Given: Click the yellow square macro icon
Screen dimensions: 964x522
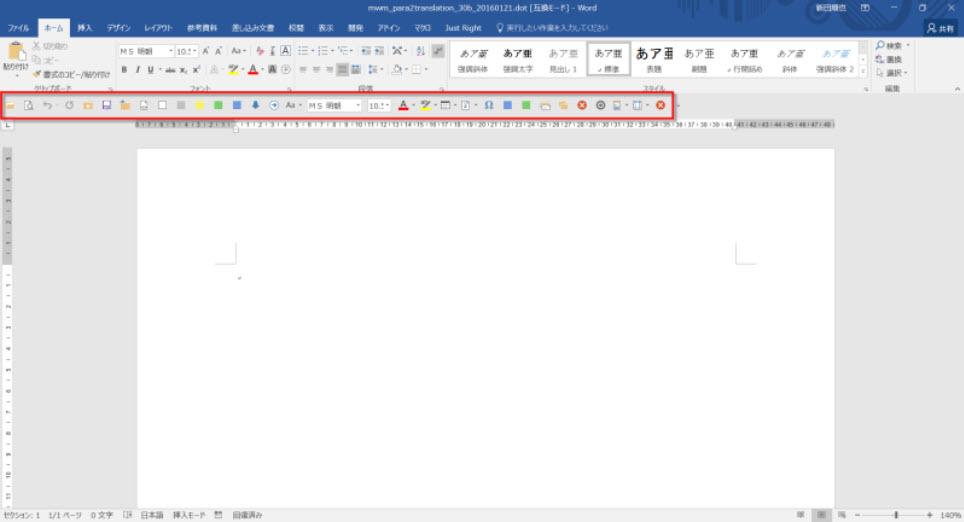Looking at the screenshot, I should 199,105.
